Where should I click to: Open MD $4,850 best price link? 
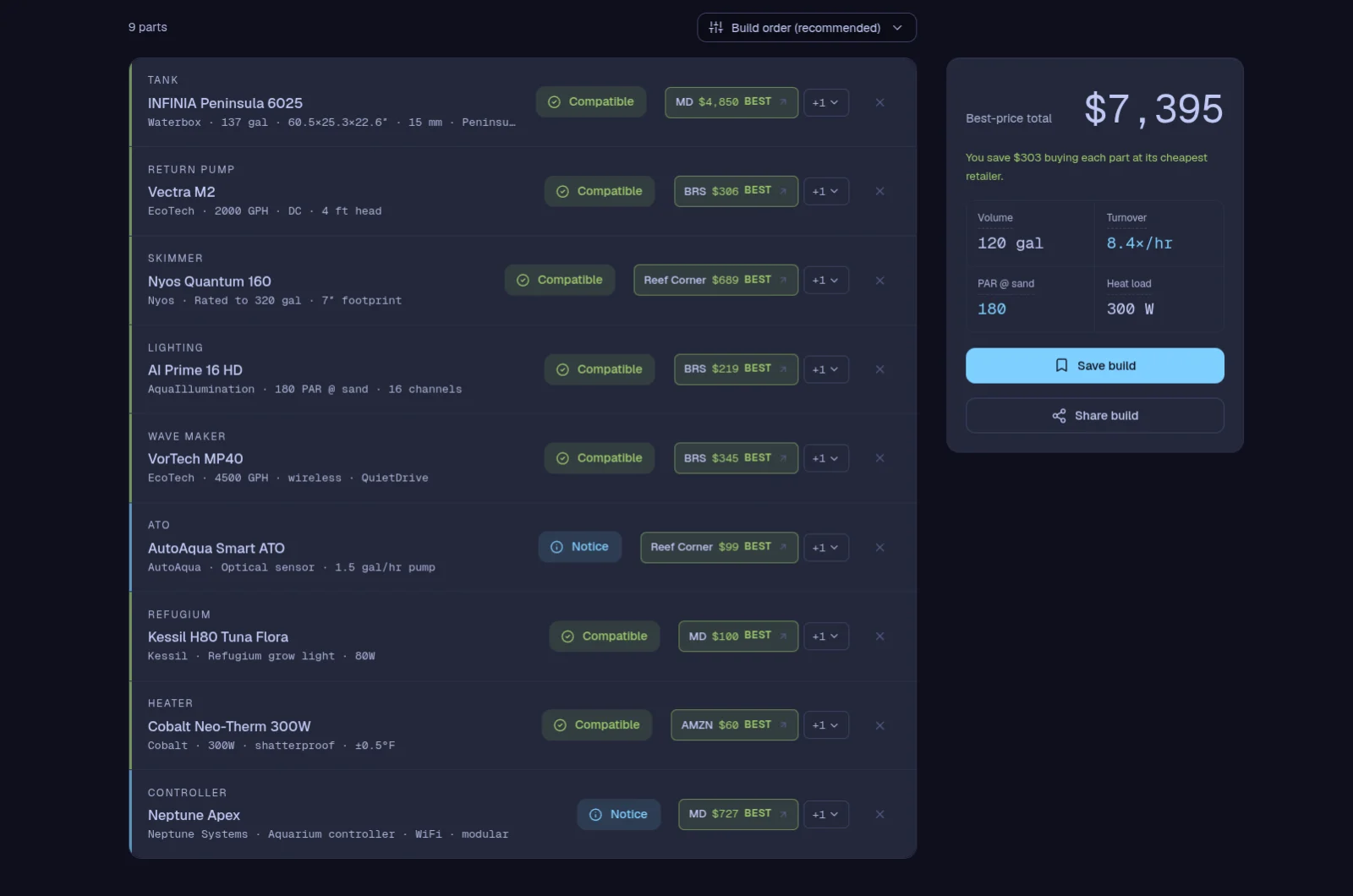pyautogui.click(x=731, y=102)
